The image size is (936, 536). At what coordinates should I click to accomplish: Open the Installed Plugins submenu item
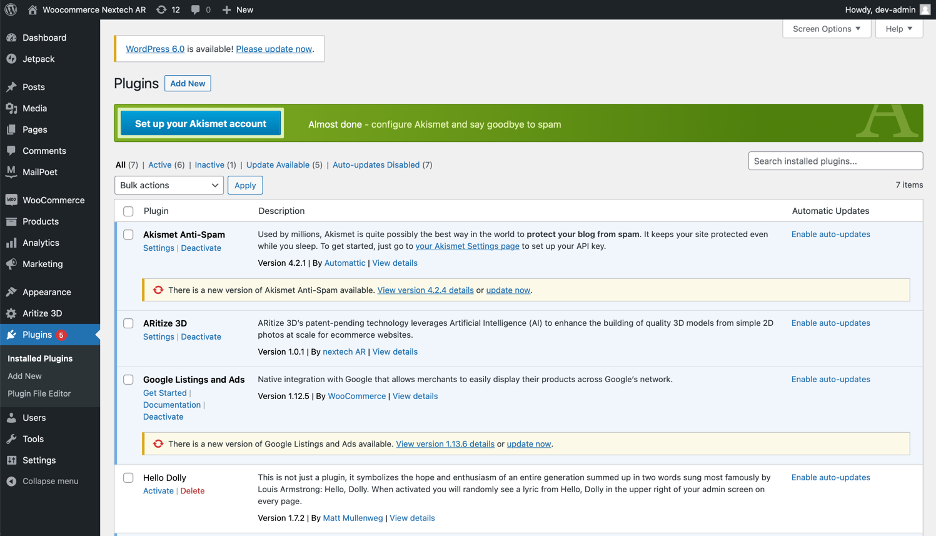tap(40, 358)
